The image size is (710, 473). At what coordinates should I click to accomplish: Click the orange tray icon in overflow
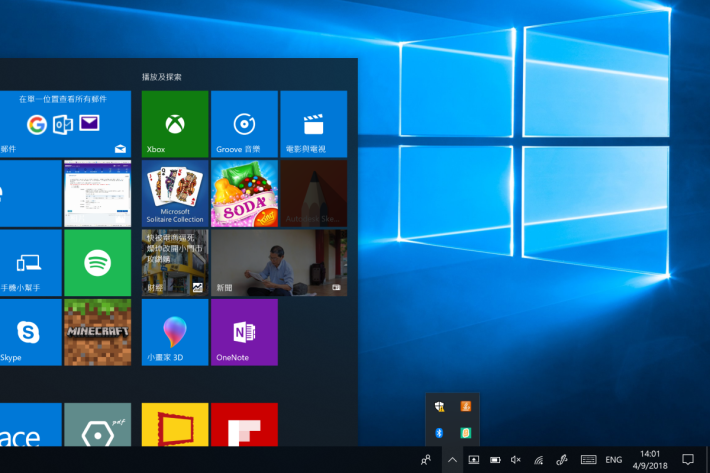coord(465,406)
